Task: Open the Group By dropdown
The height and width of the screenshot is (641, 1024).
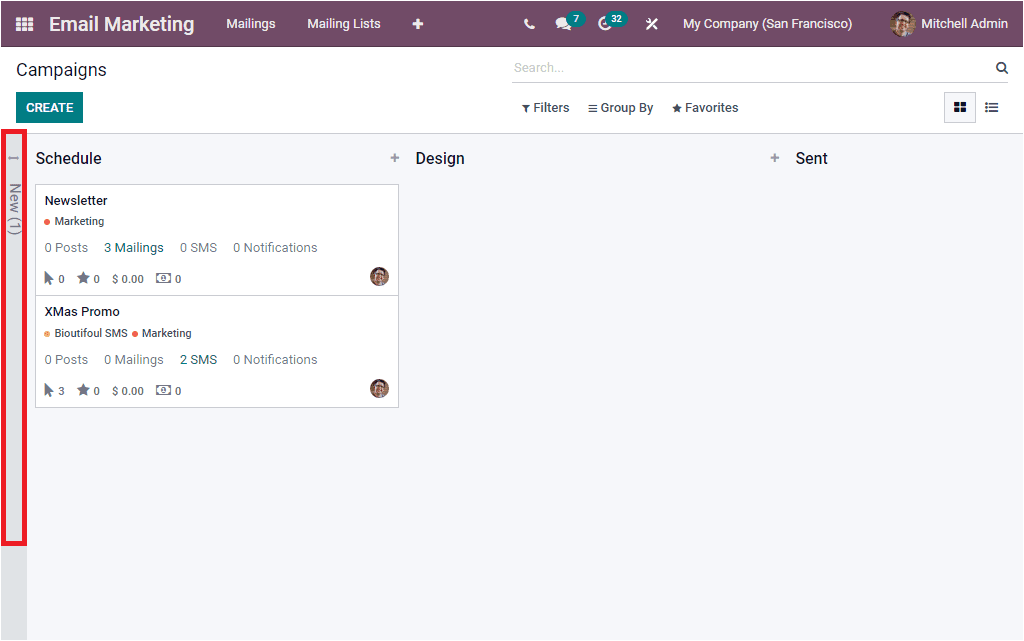Action: 620,107
